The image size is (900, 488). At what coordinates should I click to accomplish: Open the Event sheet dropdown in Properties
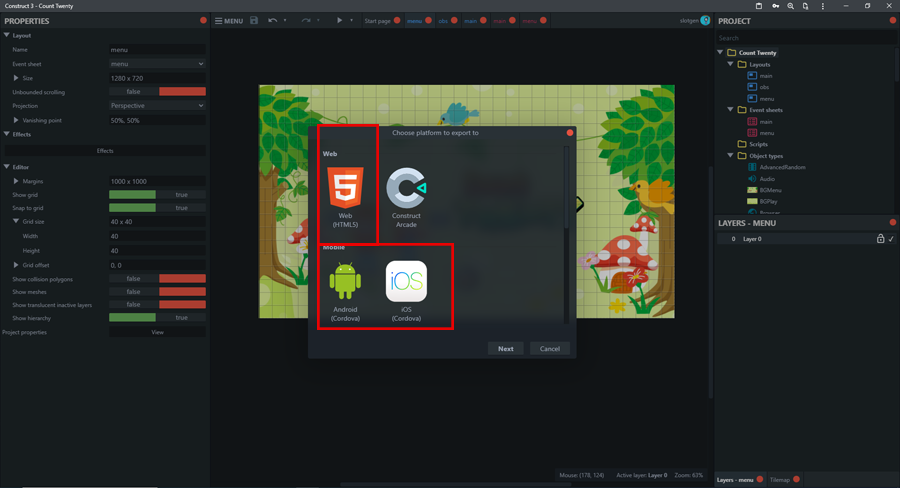click(x=157, y=64)
